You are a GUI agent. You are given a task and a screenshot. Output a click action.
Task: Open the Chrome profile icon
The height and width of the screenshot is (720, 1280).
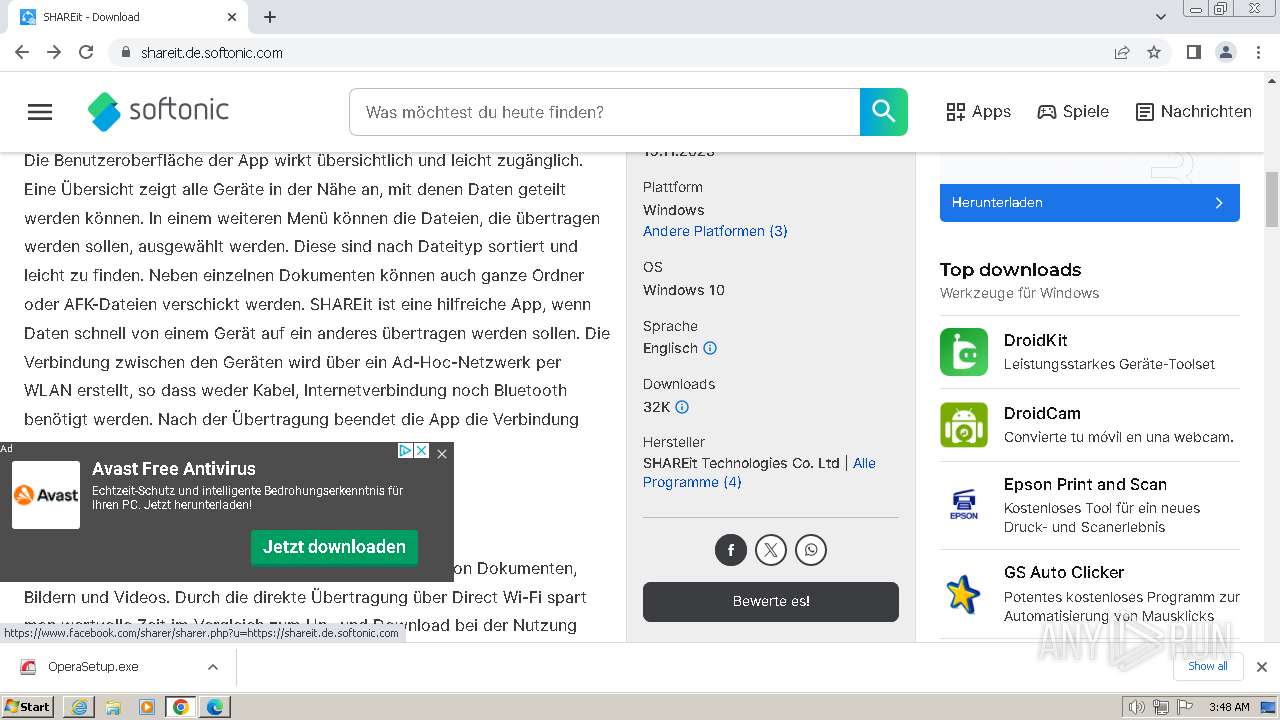click(x=1226, y=53)
